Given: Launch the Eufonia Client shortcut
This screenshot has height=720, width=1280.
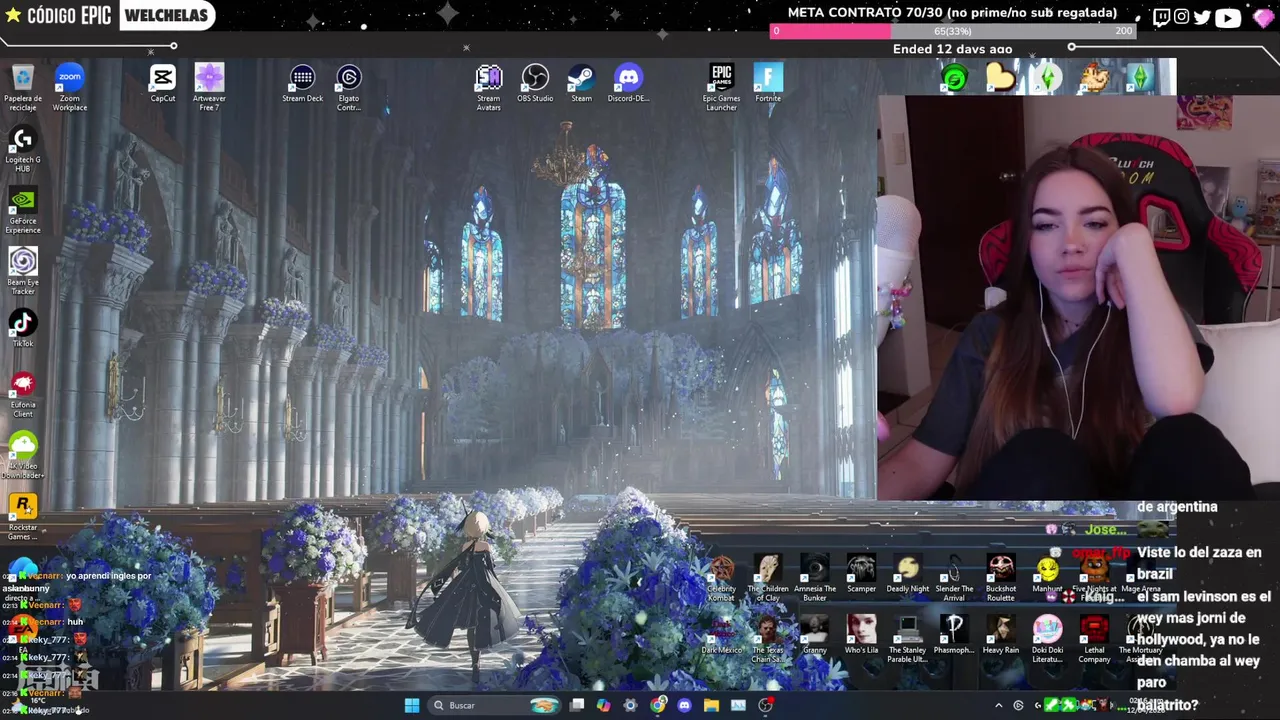Looking at the screenshot, I should point(22,394).
